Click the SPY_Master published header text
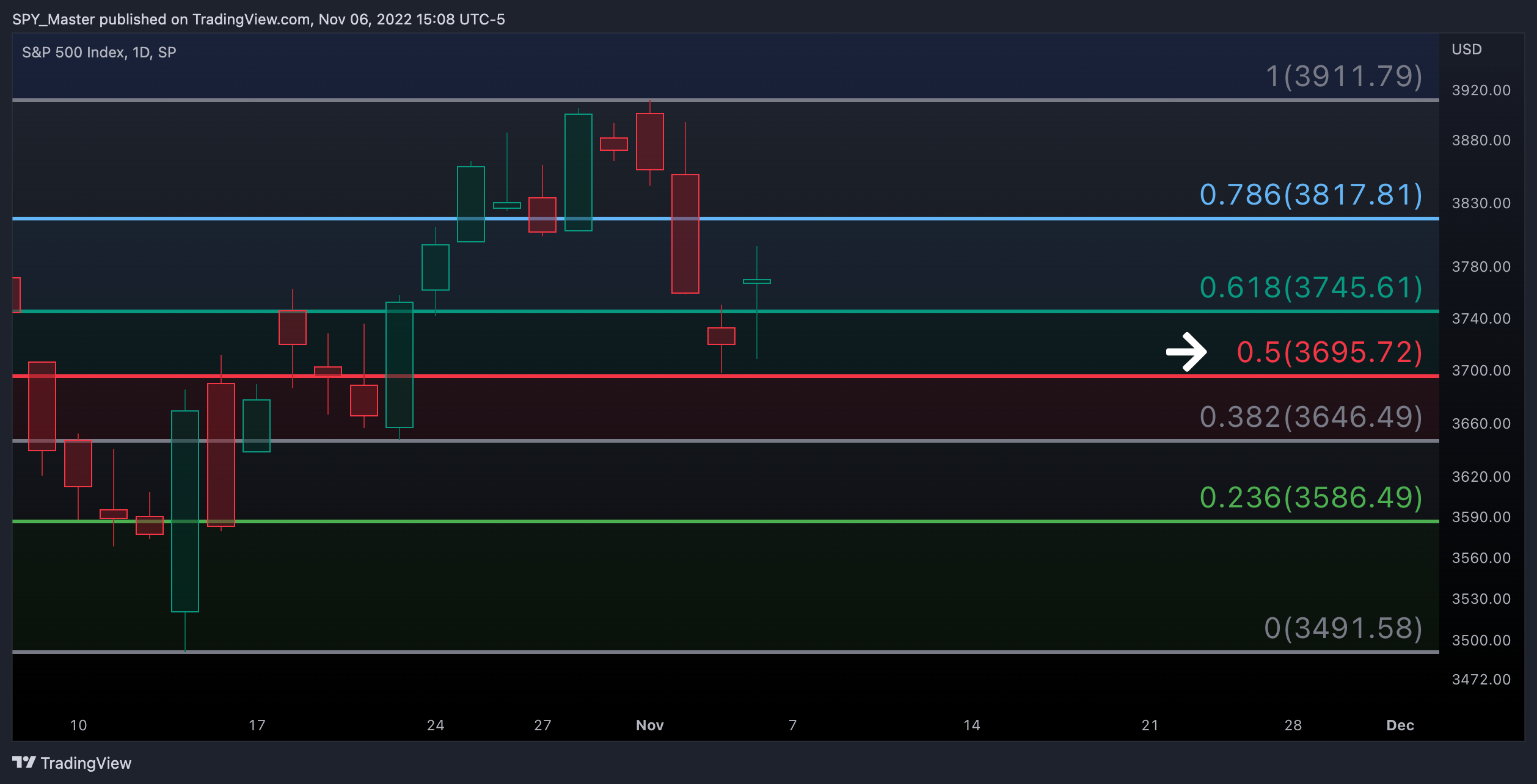1537x784 pixels. click(258, 20)
